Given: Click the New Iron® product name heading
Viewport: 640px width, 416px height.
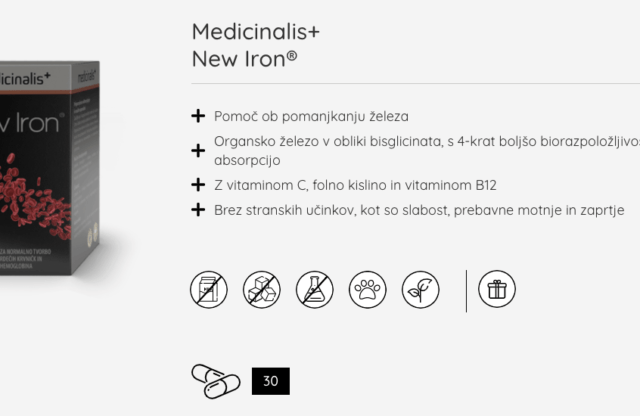Looking at the screenshot, I should (x=244, y=58).
